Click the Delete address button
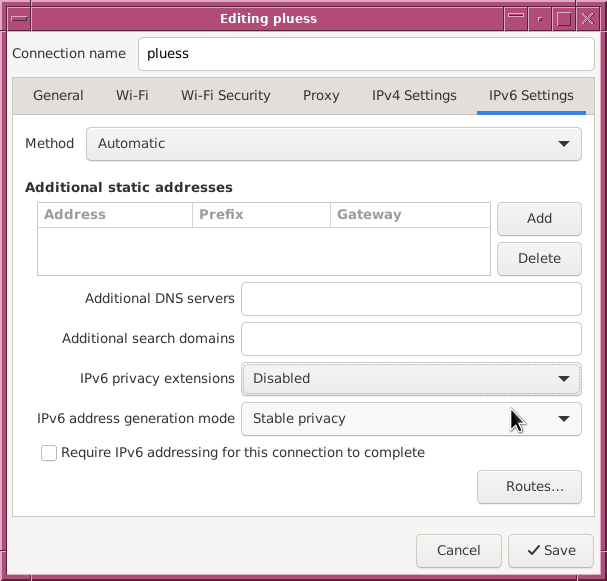 click(539, 259)
